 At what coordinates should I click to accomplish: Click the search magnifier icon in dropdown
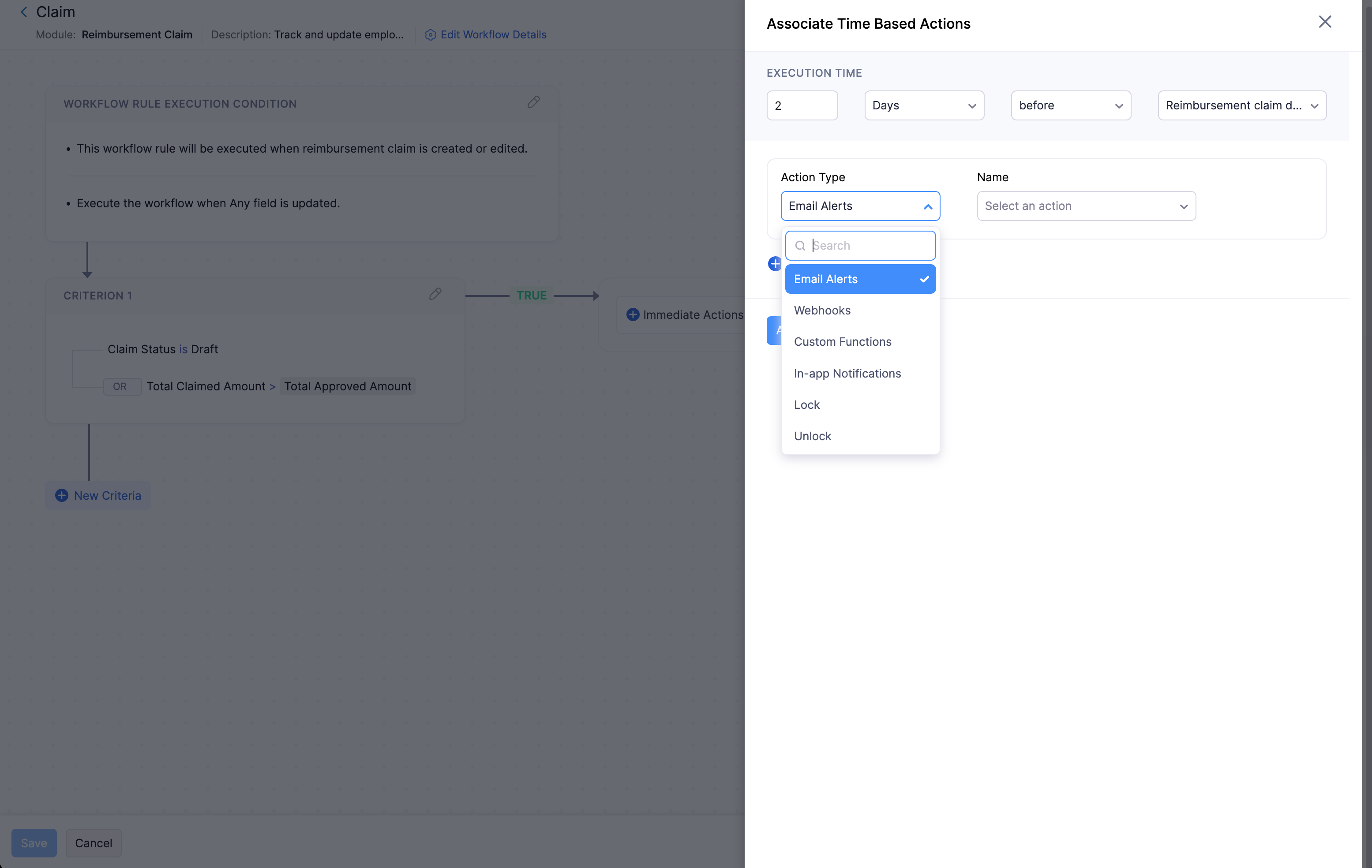point(800,246)
